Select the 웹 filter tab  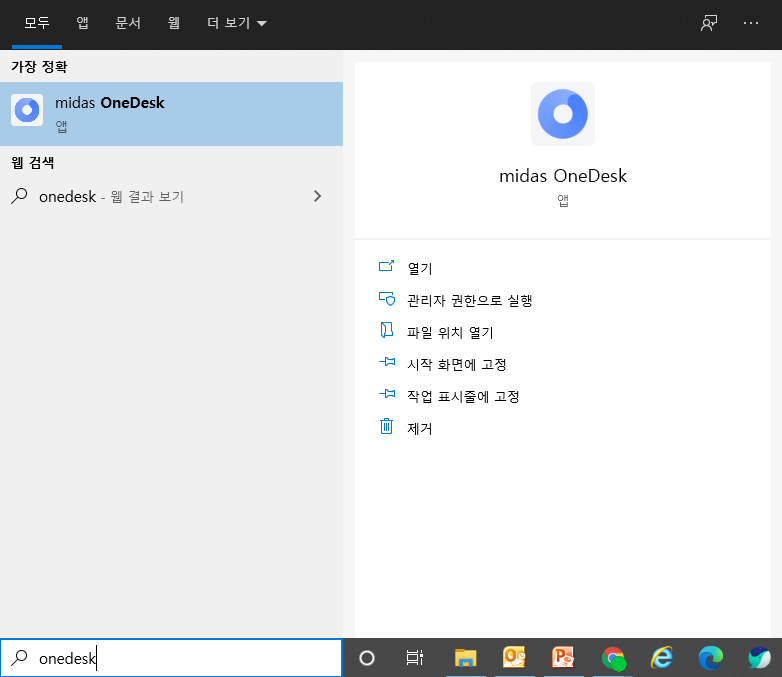(174, 23)
